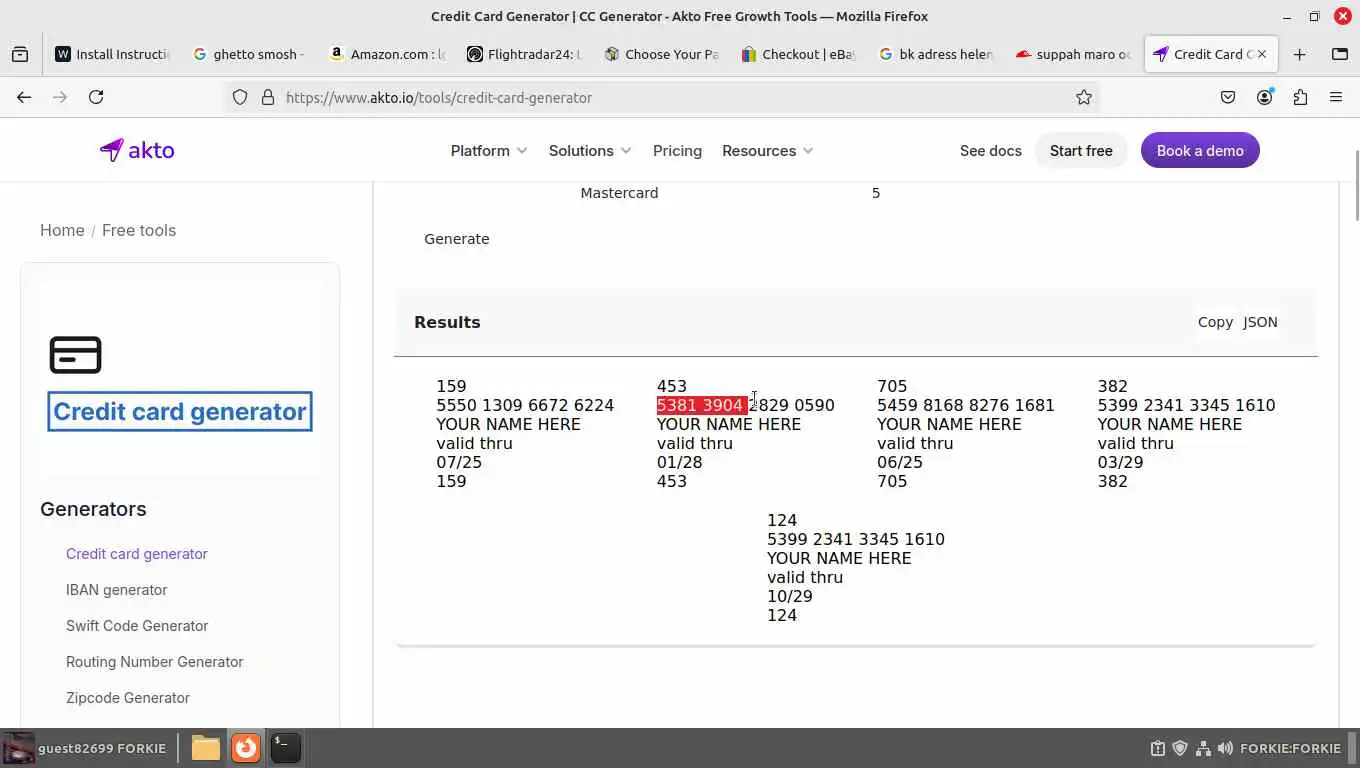
Task: Expand the Solutions dropdown menu
Action: pos(590,151)
